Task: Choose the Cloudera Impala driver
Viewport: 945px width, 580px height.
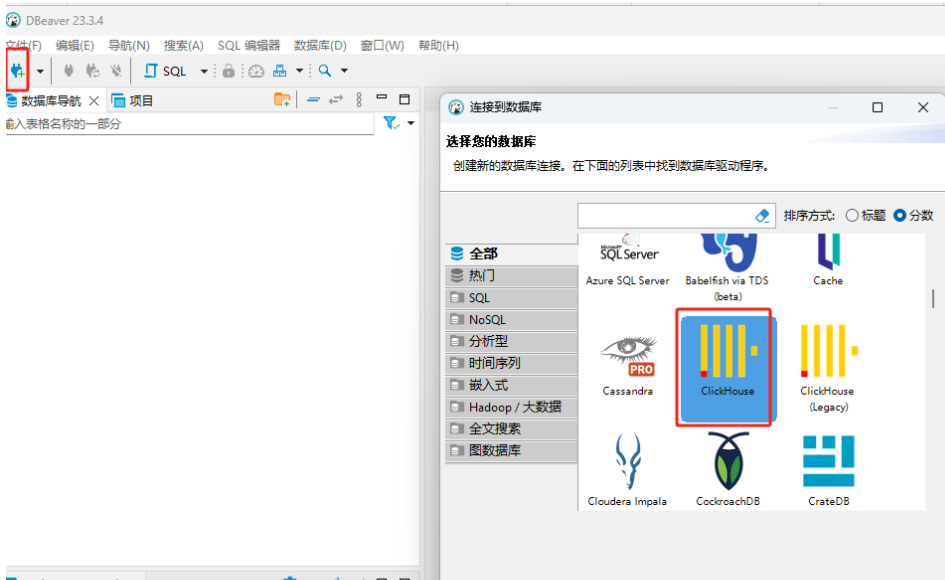Action: pyautogui.click(x=627, y=469)
